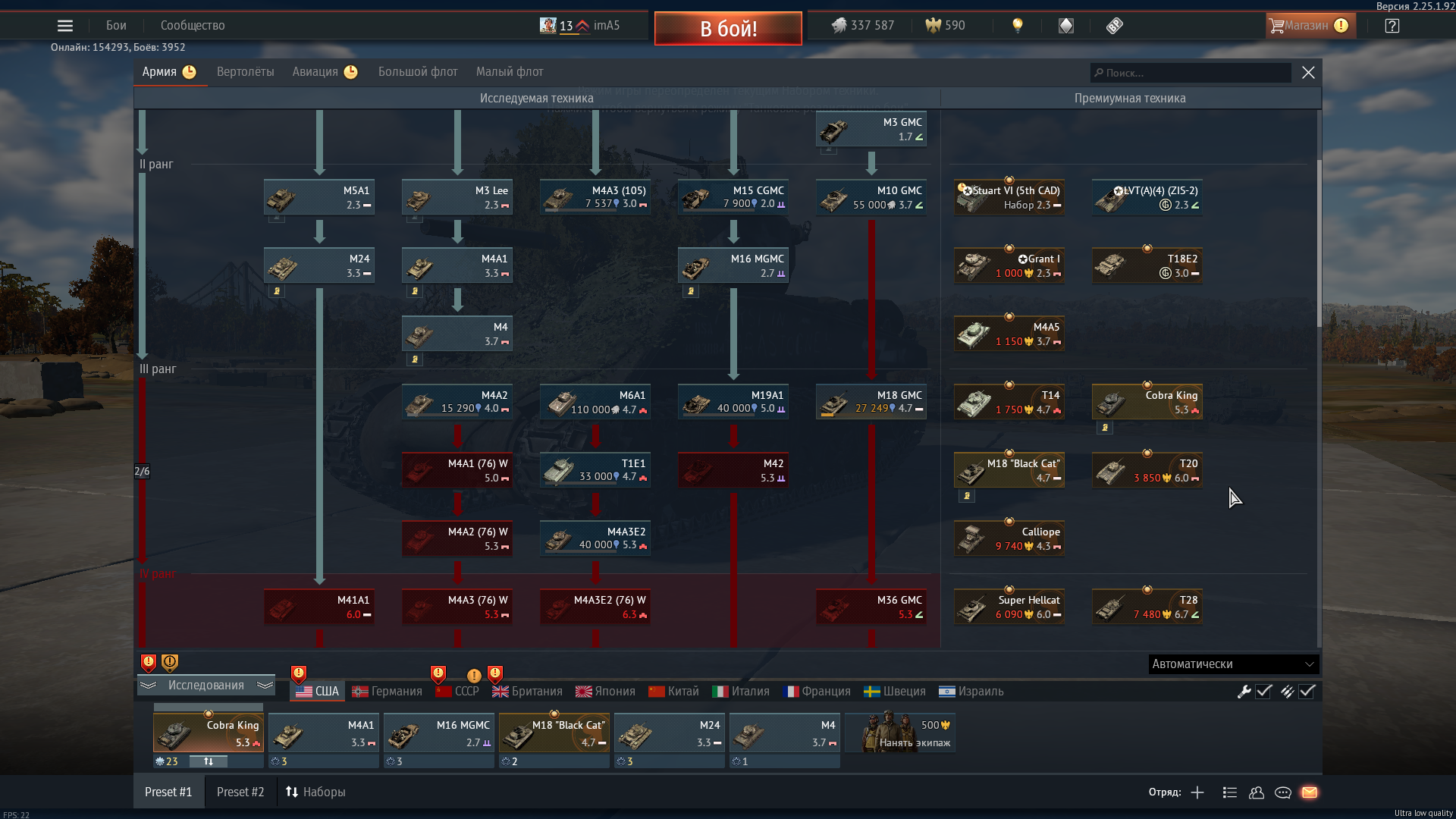
Task: Switch to the Малый флот tab
Action: point(510,72)
